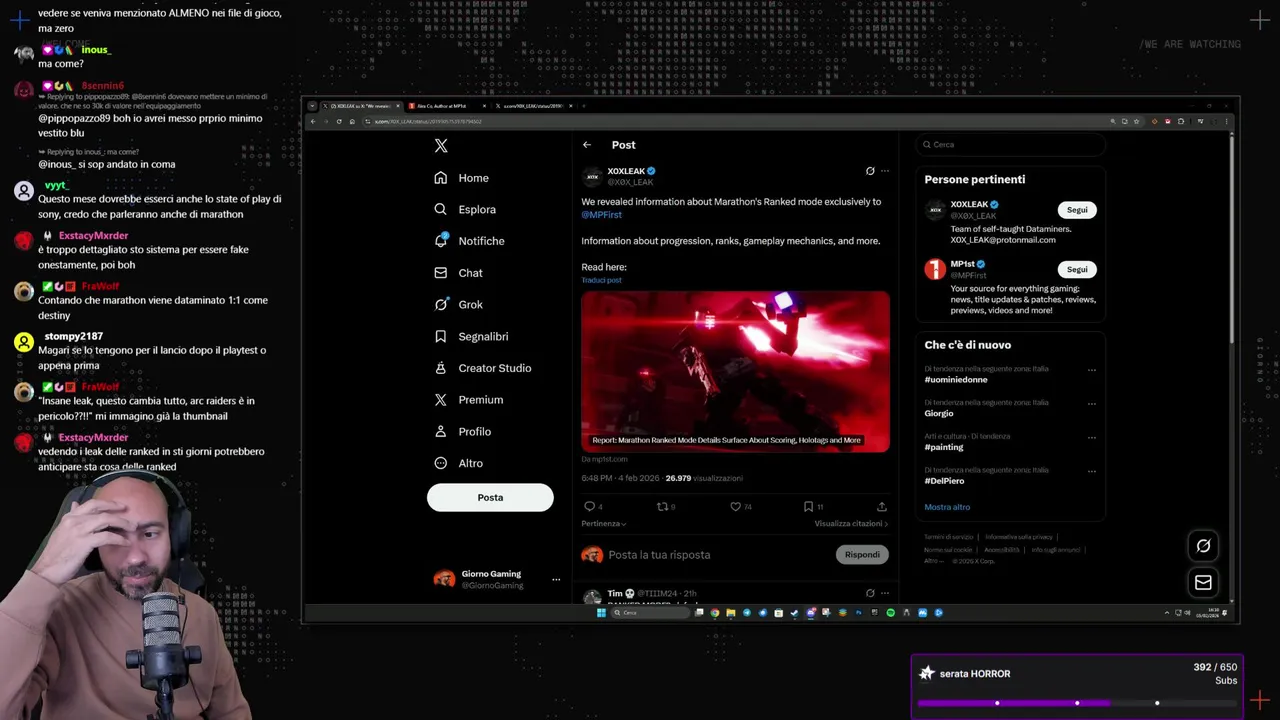The width and height of the screenshot is (1280, 720).
Task: Share the XOXLEAK post
Action: point(881,507)
